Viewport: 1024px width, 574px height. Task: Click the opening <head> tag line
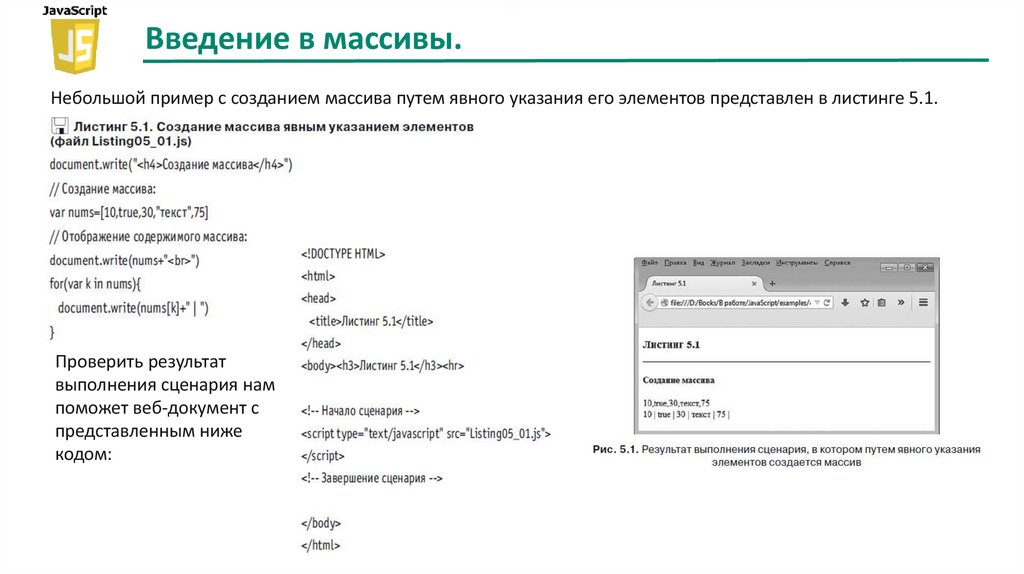tap(318, 298)
